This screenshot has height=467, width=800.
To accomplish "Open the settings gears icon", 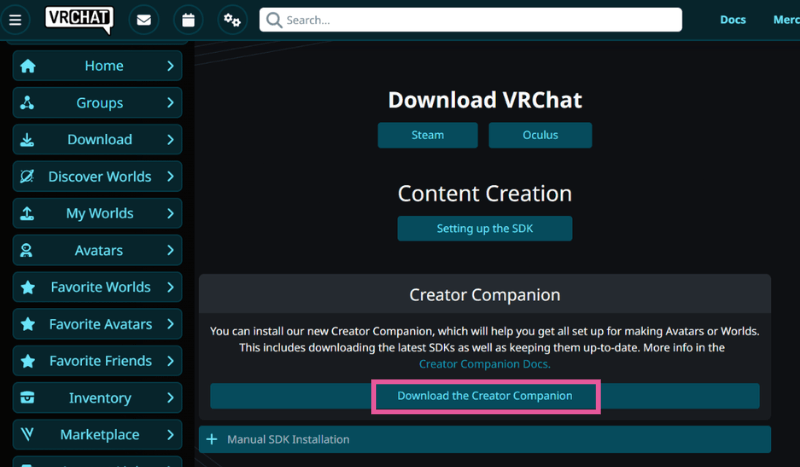I will (232, 20).
